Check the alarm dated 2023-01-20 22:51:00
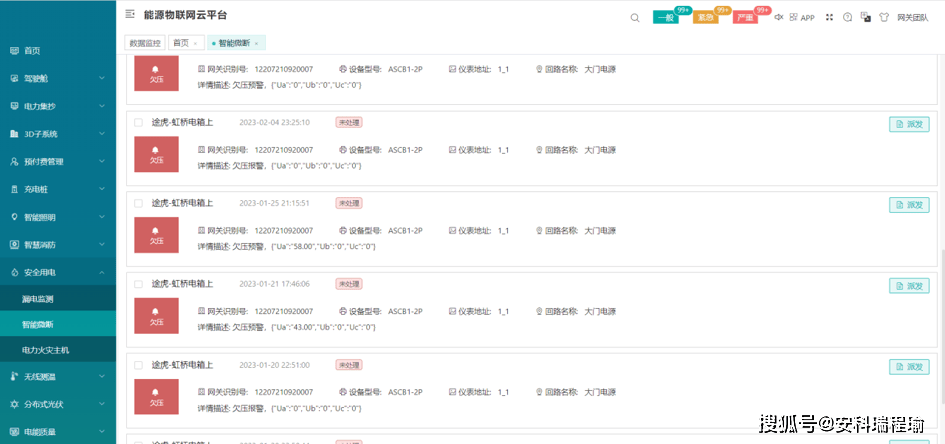This screenshot has height=444, width=945. 139,365
